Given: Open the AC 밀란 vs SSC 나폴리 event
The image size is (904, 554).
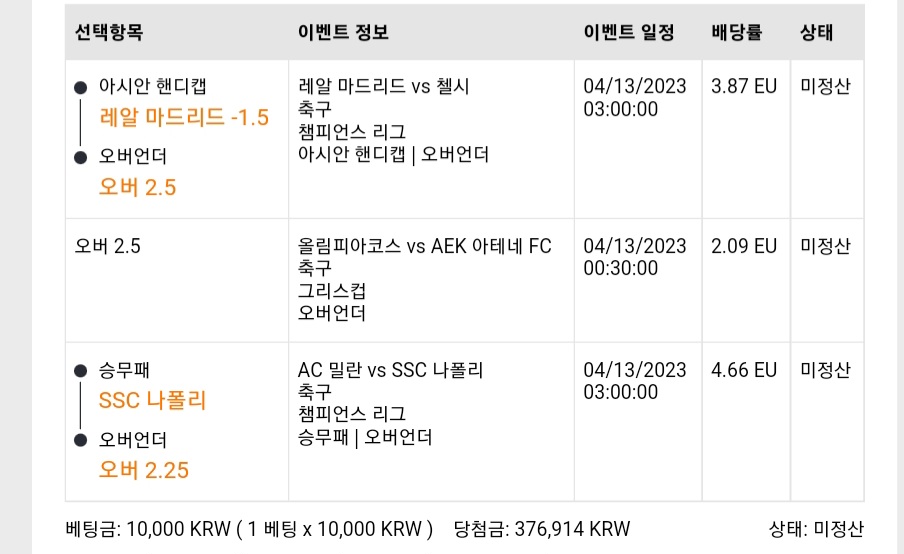Looking at the screenshot, I should (390, 370).
